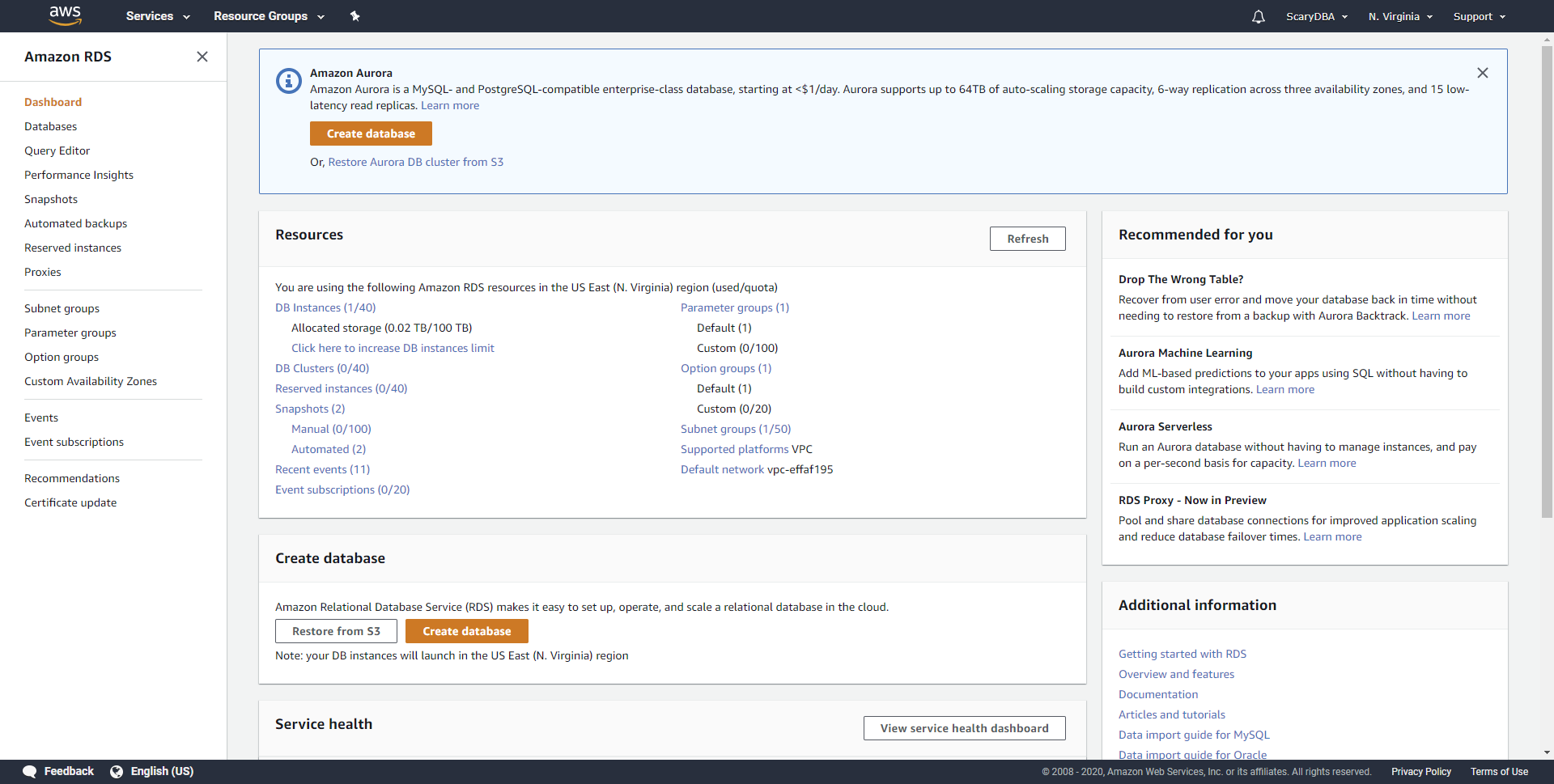This screenshot has height=784, width=1554.
Task: Expand the Services dropdown menu
Action: [x=158, y=16]
